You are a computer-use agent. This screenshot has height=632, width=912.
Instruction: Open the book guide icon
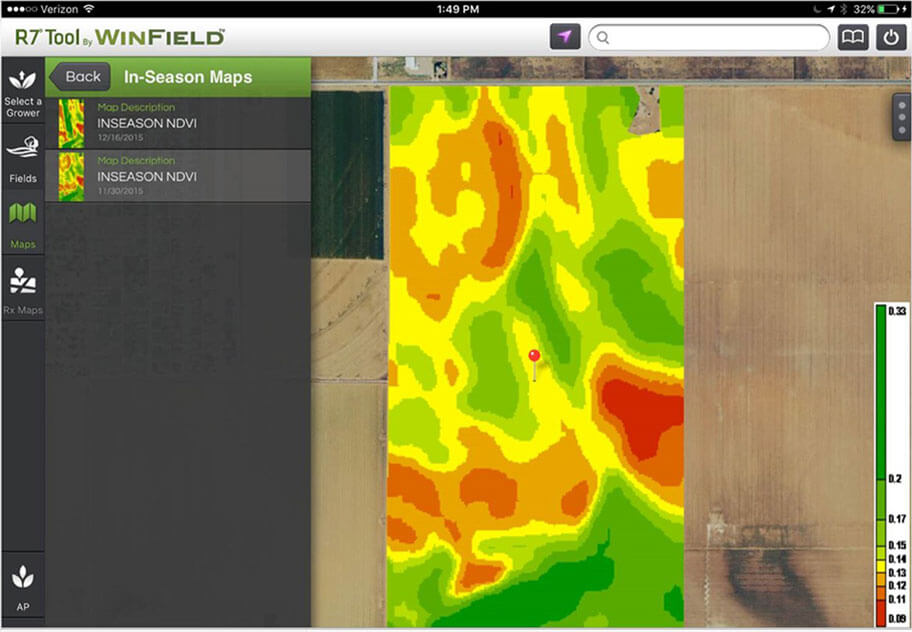pos(853,38)
